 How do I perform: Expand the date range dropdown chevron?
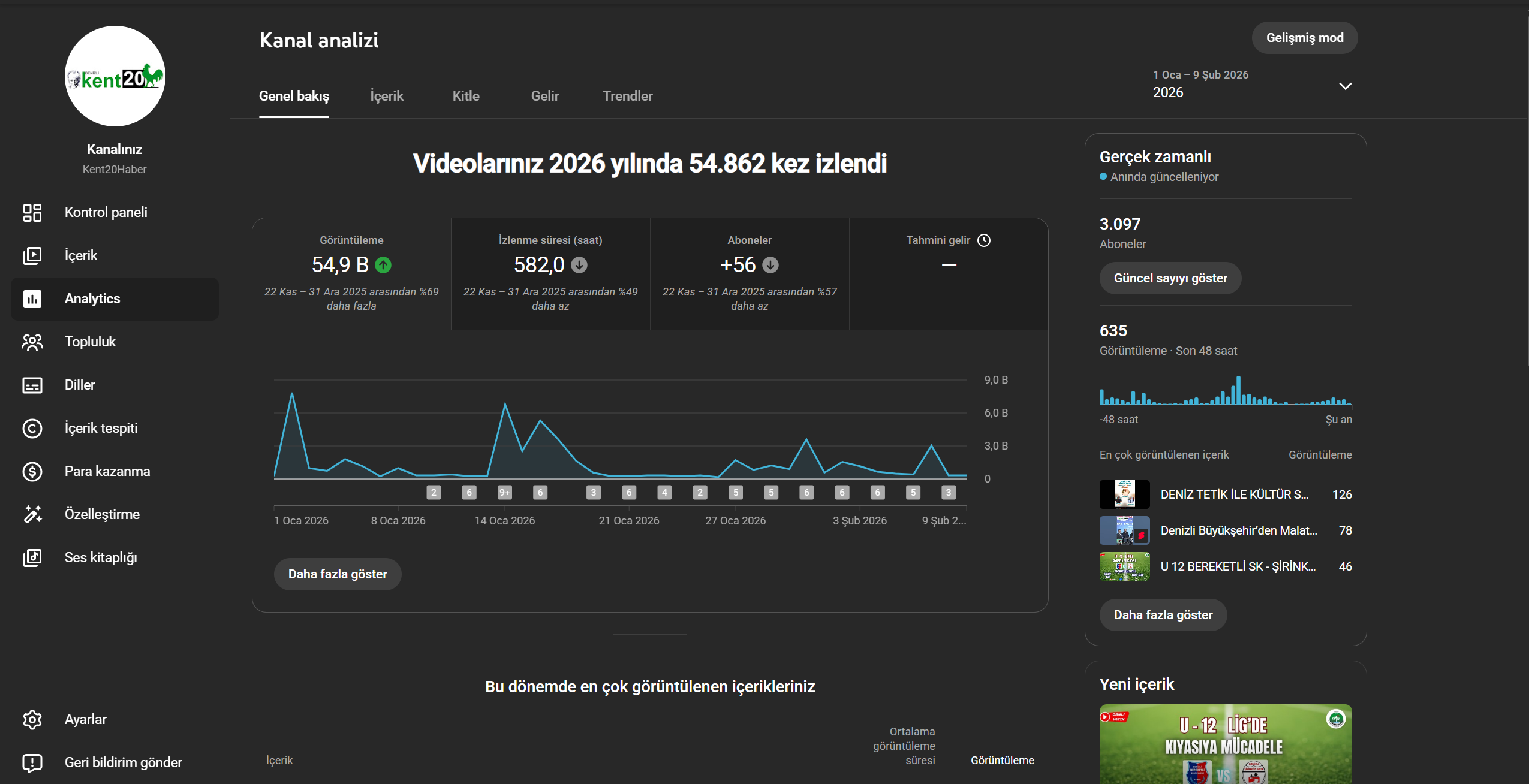[1345, 86]
